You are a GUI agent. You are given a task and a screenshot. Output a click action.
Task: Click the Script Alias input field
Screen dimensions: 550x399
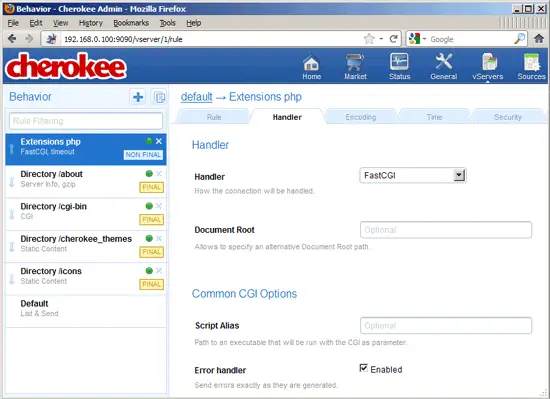(446, 326)
